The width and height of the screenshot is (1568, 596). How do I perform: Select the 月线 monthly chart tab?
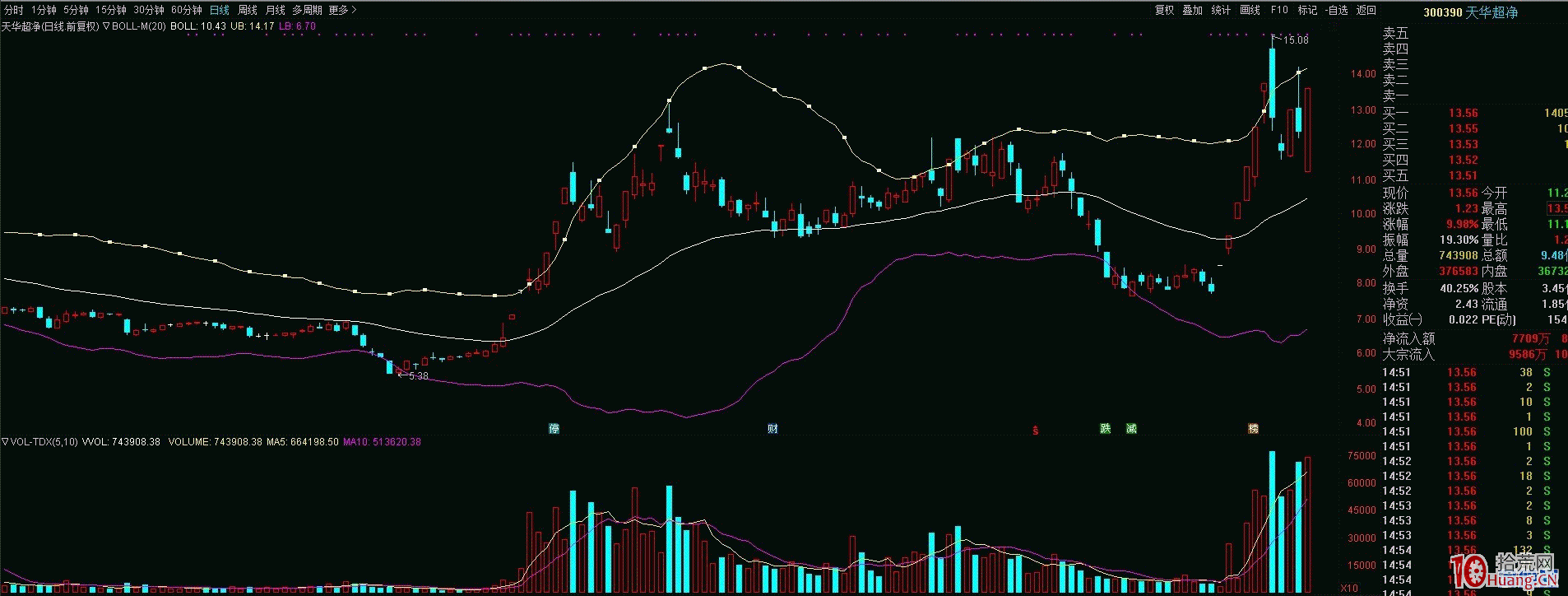[x=276, y=10]
